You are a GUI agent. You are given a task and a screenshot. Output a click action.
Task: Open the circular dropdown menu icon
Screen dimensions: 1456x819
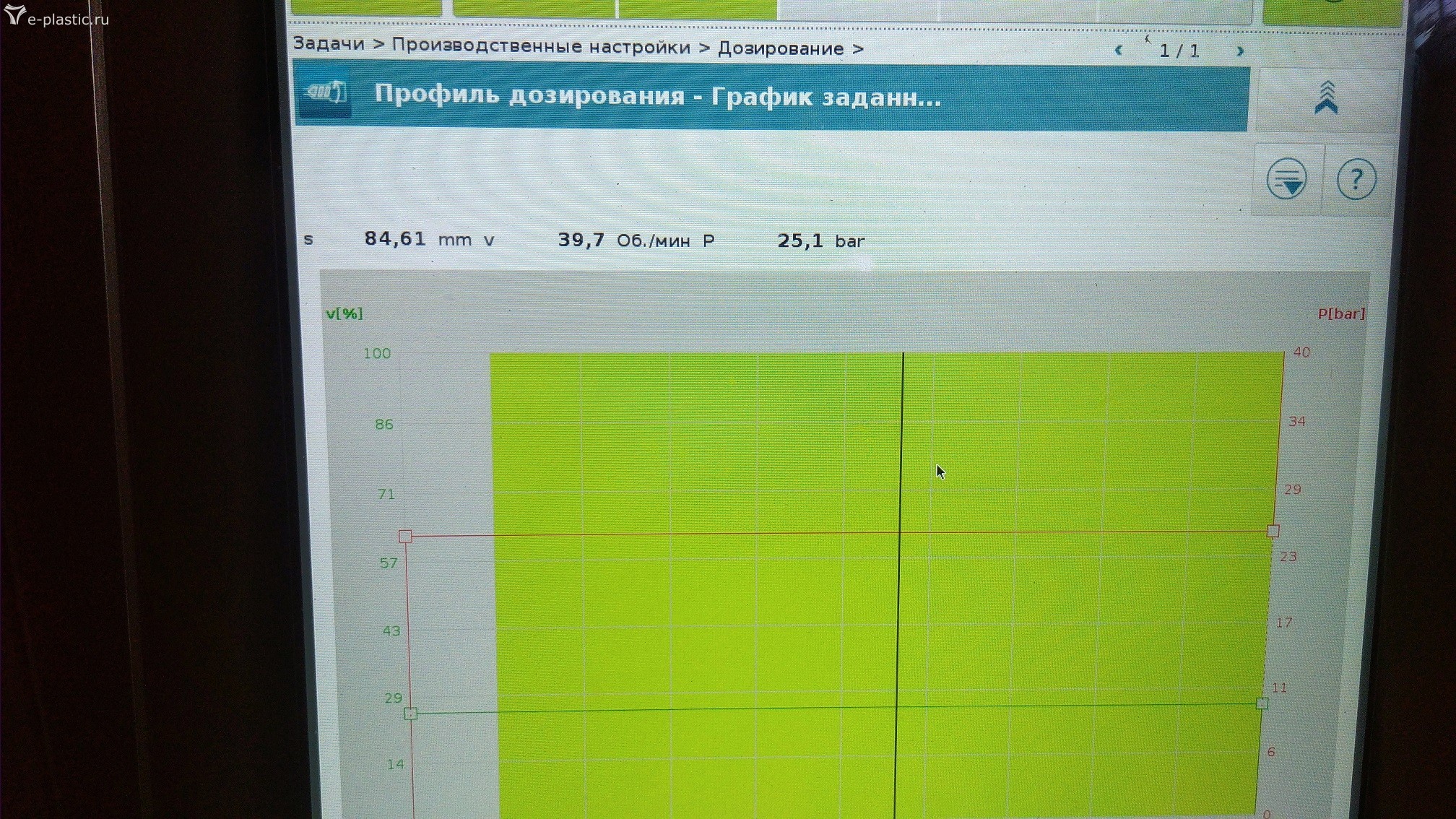coord(1286,178)
